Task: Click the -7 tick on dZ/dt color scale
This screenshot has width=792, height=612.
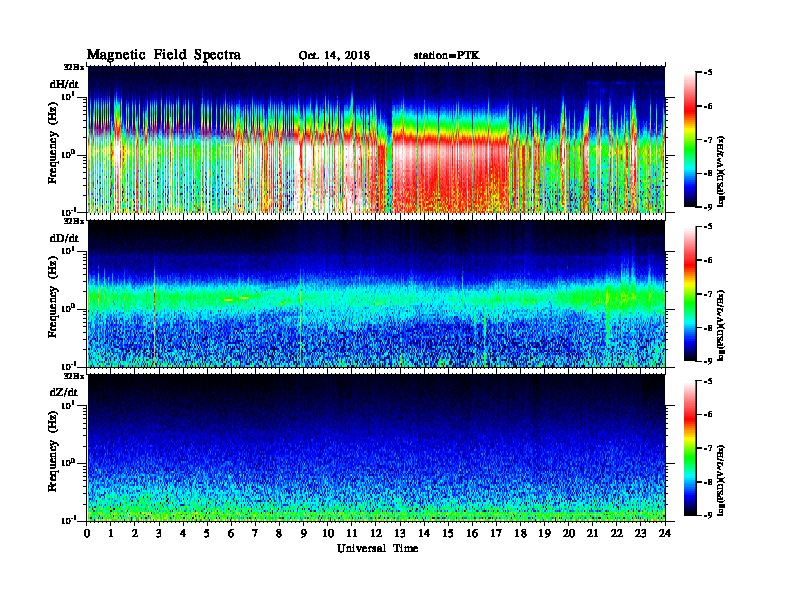Action: pyautogui.click(x=707, y=448)
